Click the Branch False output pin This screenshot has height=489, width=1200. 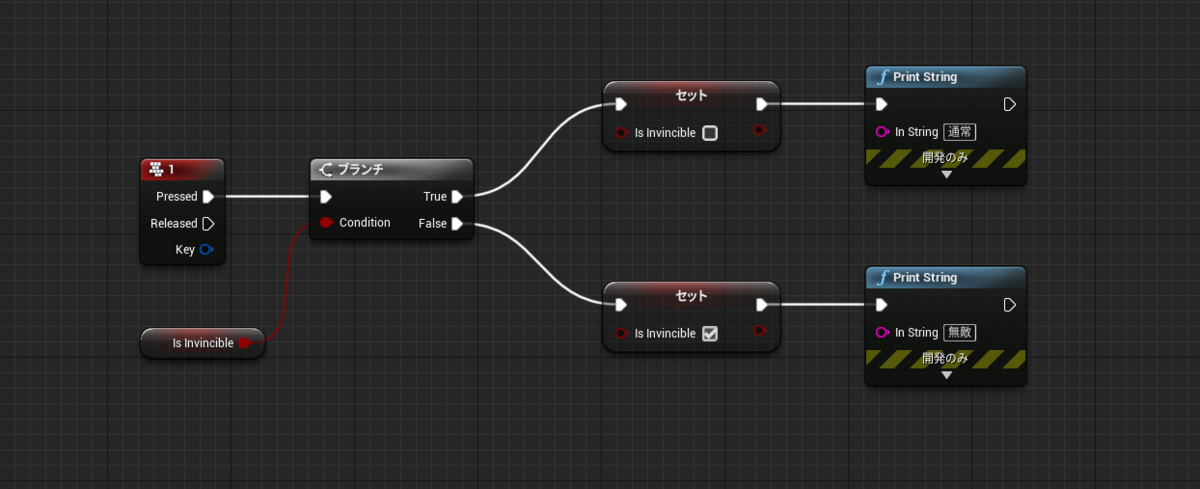457,223
